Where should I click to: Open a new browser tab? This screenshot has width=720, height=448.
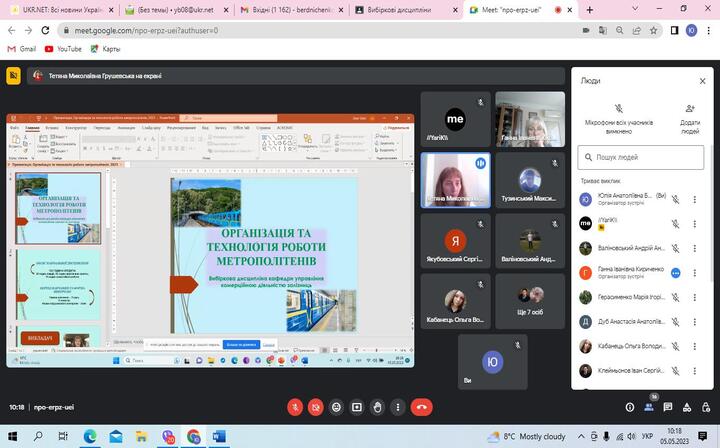point(590,10)
